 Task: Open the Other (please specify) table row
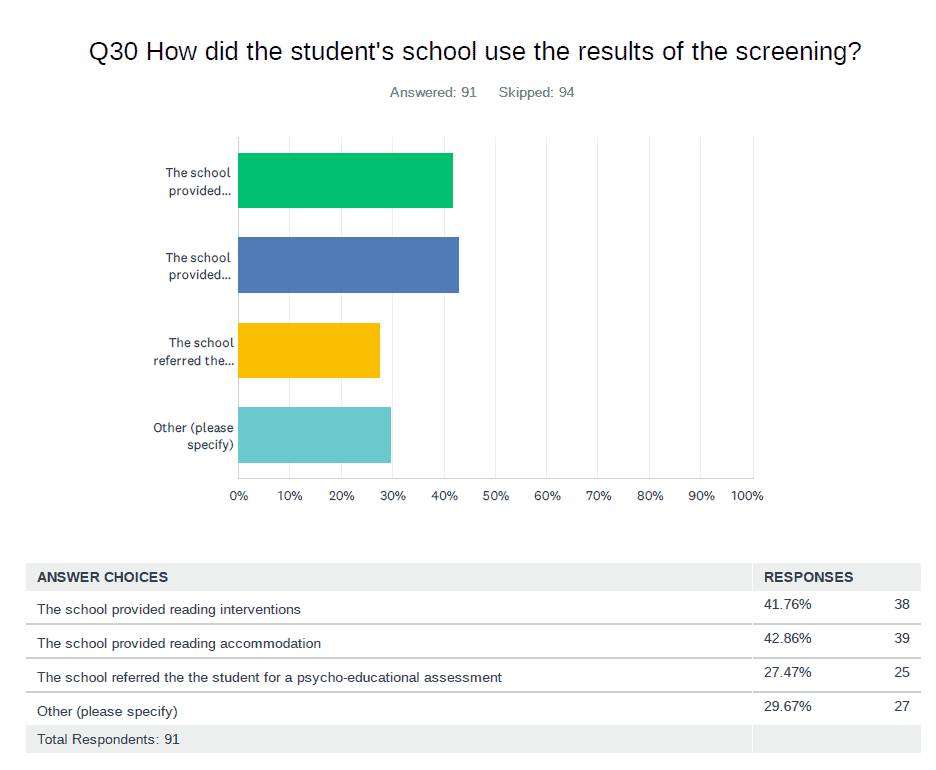107,711
